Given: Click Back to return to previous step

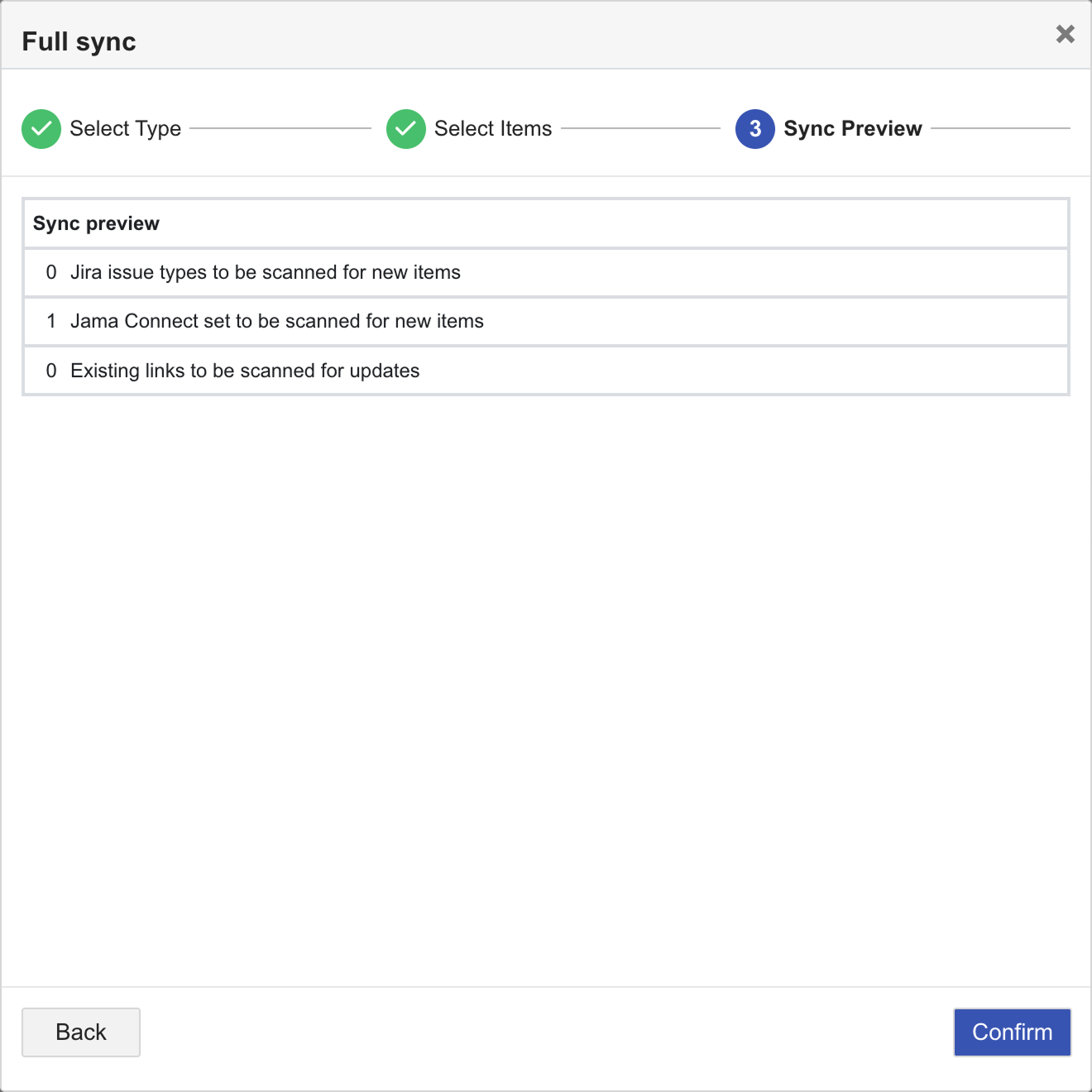Looking at the screenshot, I should (x=80, y=1032).
